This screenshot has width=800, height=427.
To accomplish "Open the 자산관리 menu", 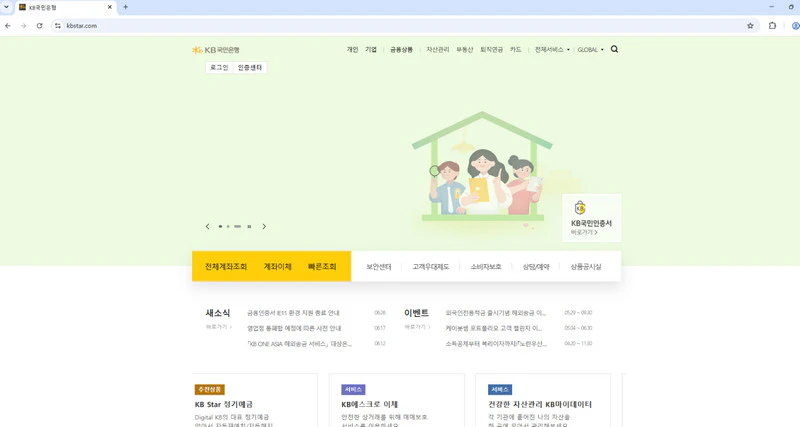I will tap(438, 49).
